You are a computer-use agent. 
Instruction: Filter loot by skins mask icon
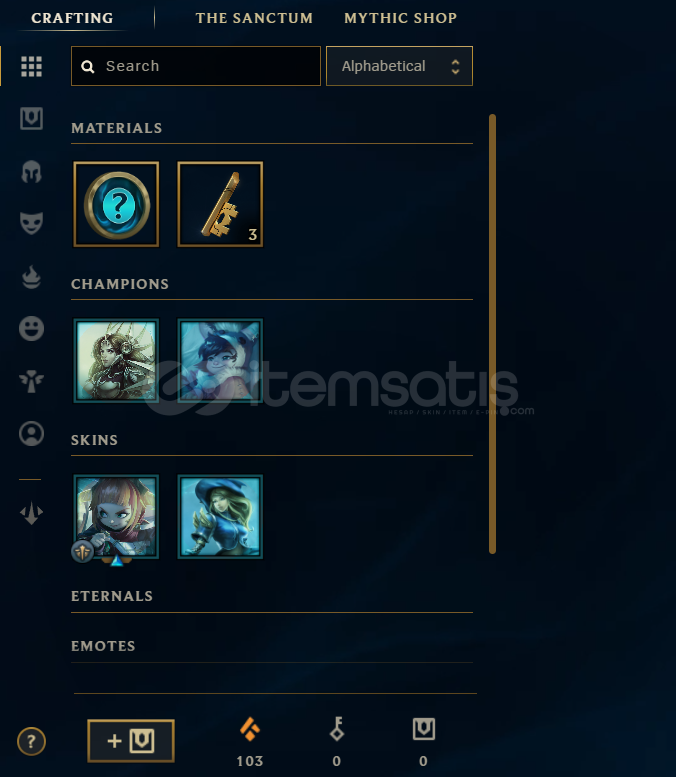(31, 223)
